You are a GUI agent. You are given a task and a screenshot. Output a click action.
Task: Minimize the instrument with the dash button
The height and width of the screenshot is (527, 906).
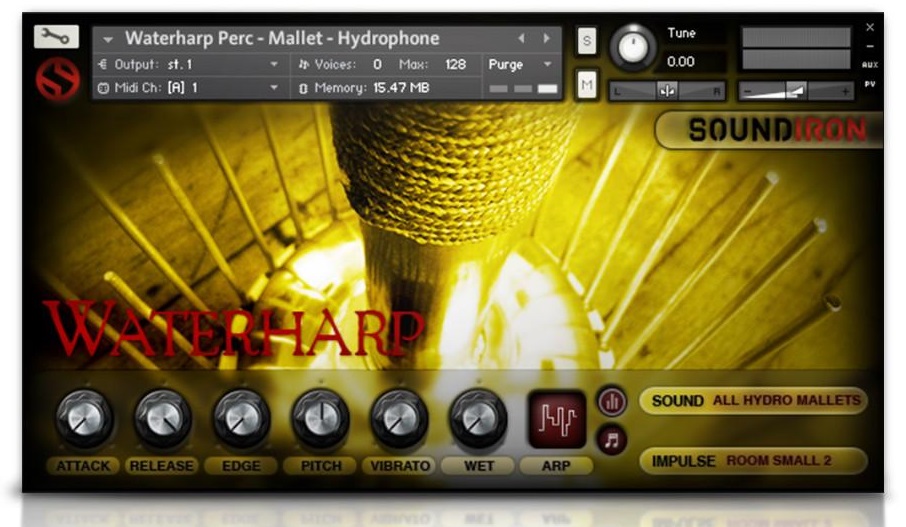tap(870, 46)
